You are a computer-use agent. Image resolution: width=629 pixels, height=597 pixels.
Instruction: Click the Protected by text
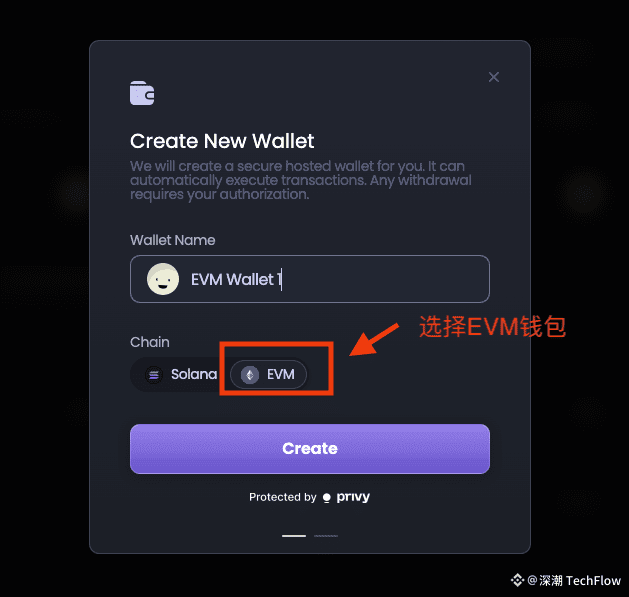point(283,497)
